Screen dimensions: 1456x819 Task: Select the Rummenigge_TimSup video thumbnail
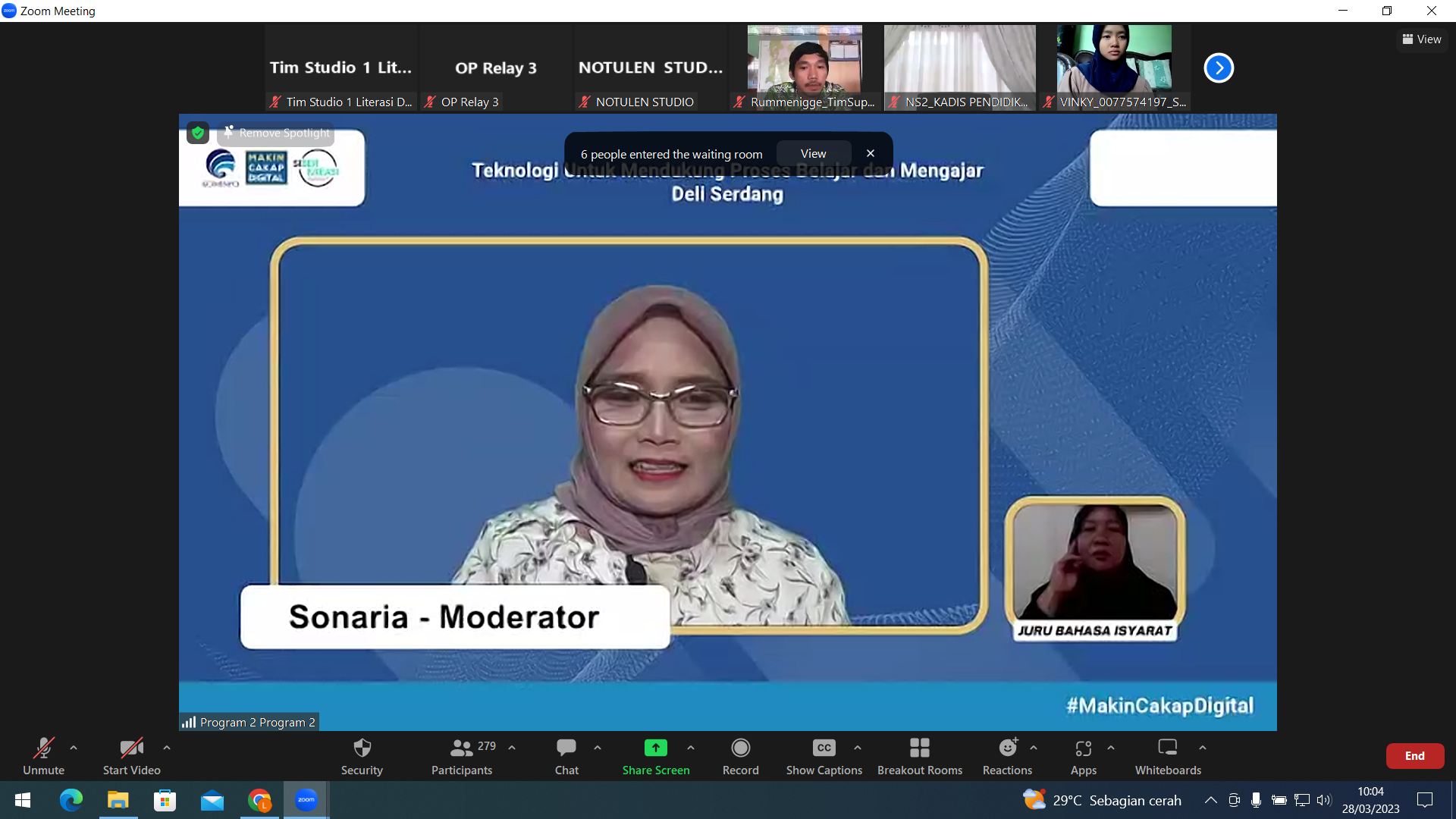[805, 67]
